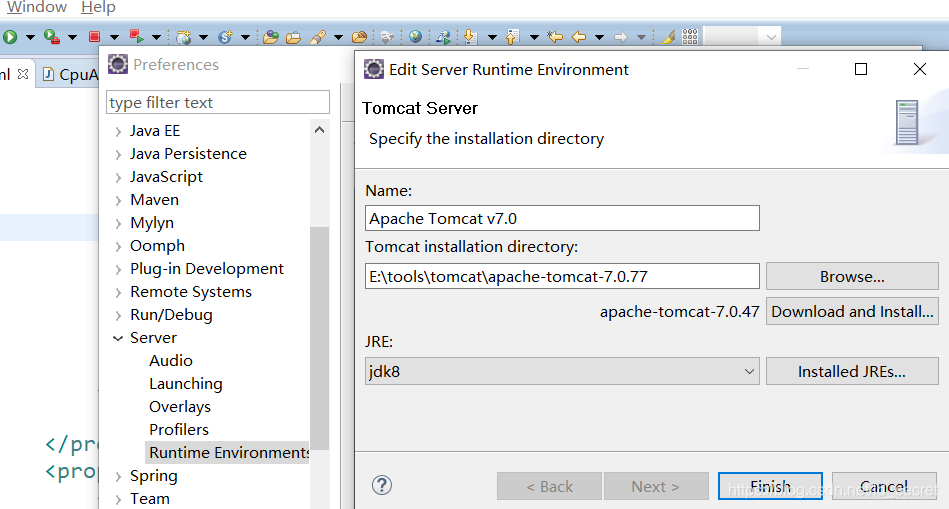This screenshot has width=949, height=509.
Task: Click the New Dynamic Web Project icon
Action: click(x=184, y=38)
